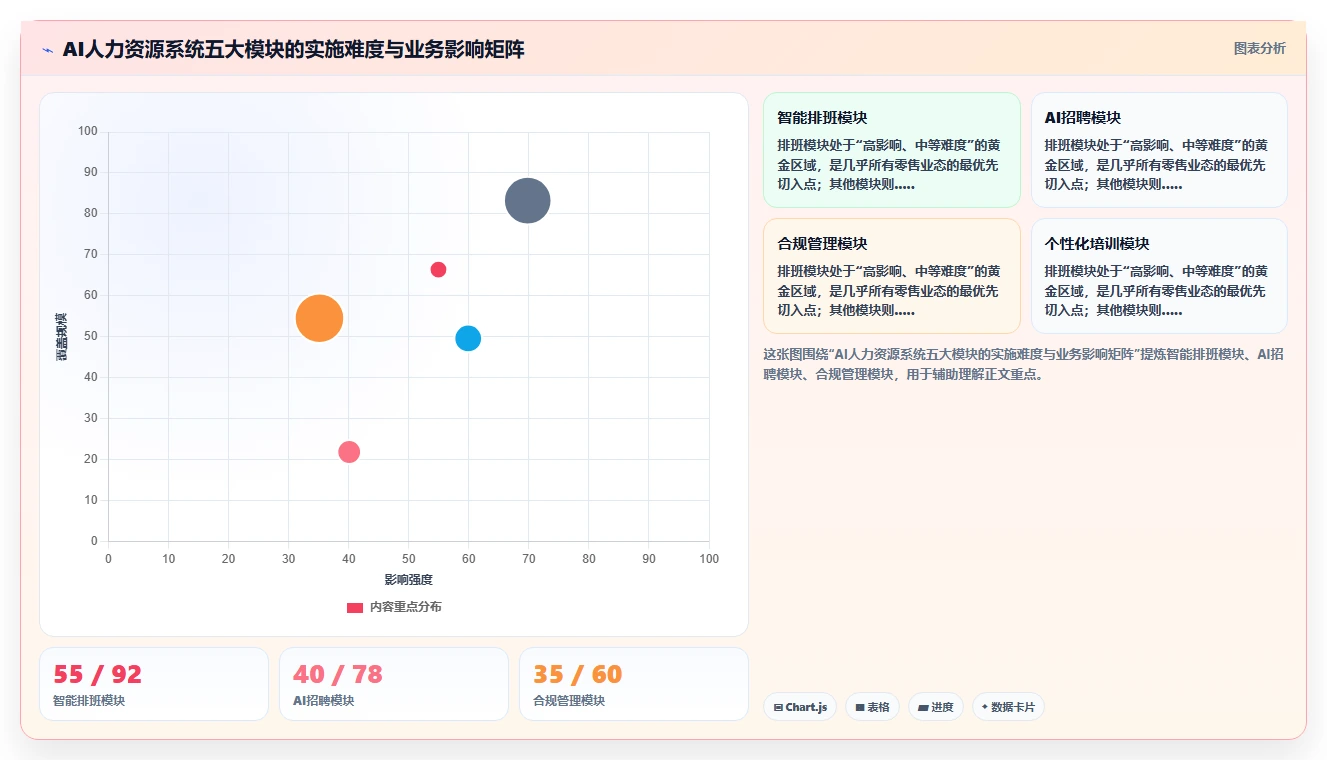The image size is (1327, 760).
Task: Click the 合规管理模块 label under 35 / 60
Action: [569, 701]
